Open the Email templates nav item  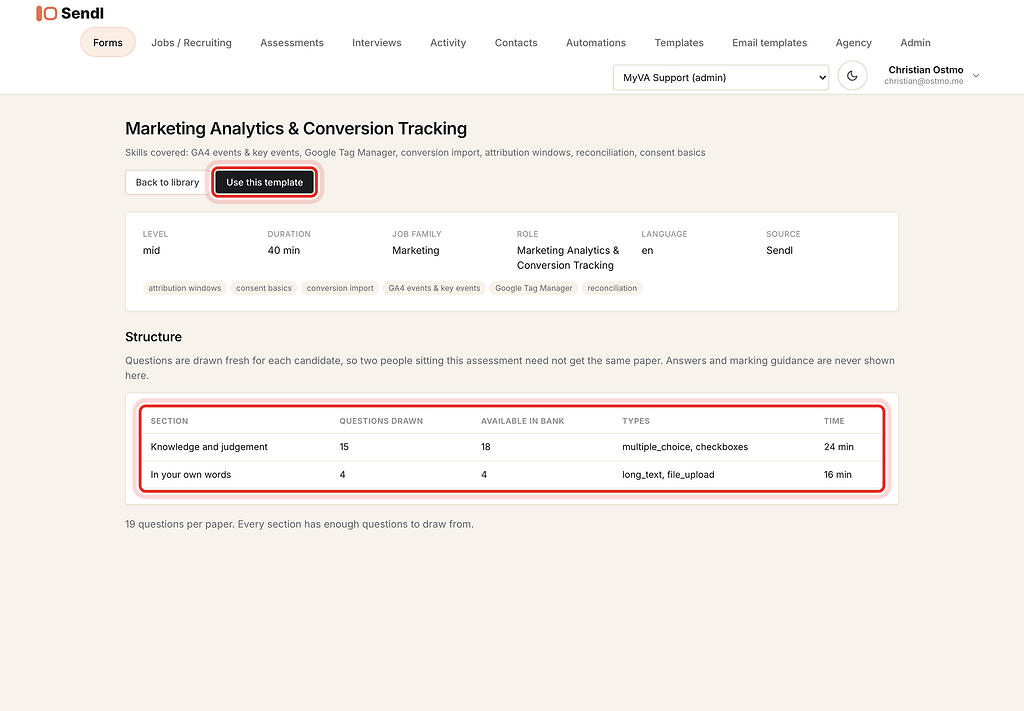tap(769, 42)
